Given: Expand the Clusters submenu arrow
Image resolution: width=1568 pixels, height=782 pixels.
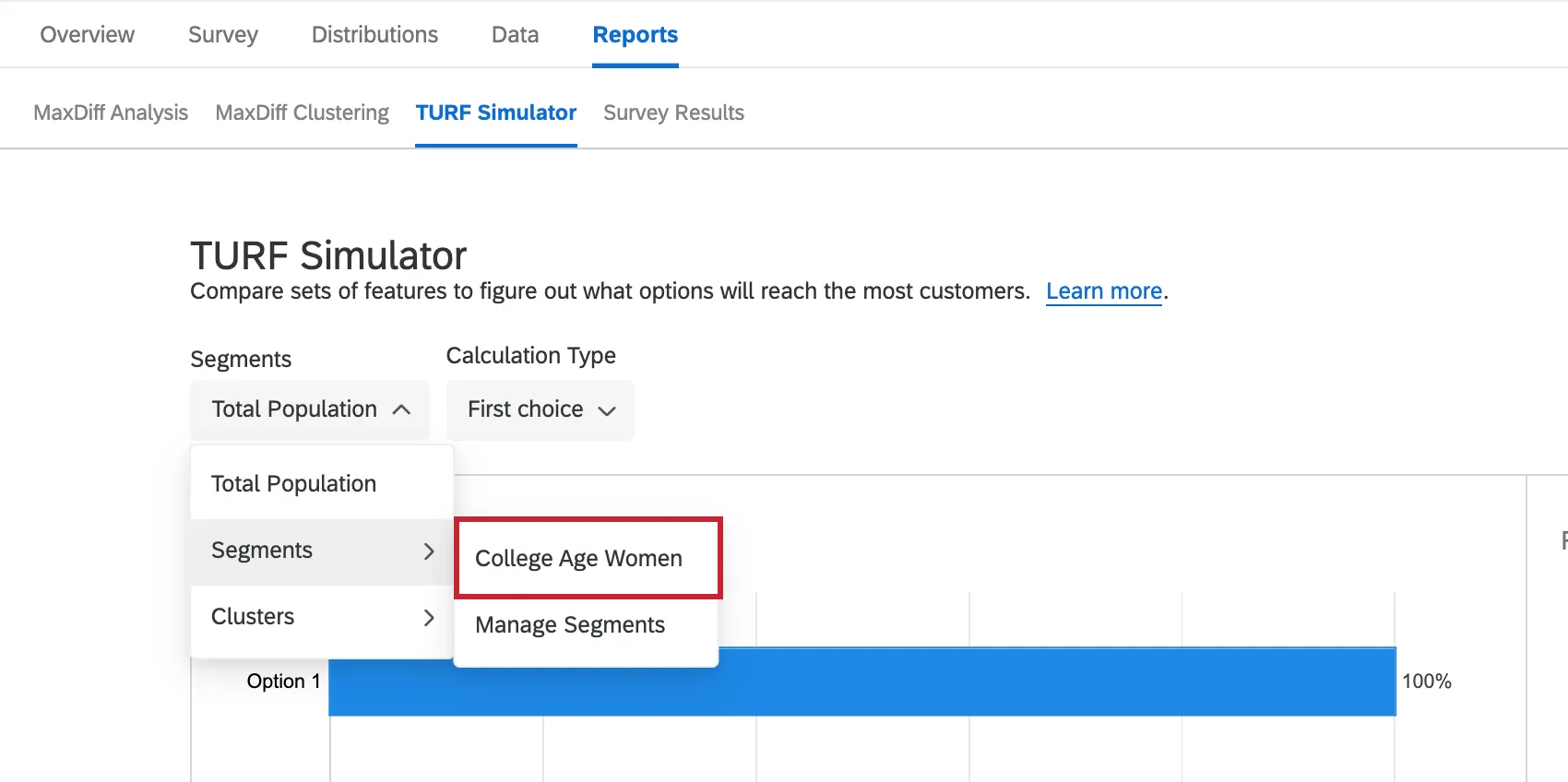Looking at the screenshot, I should tap(428, 618).
